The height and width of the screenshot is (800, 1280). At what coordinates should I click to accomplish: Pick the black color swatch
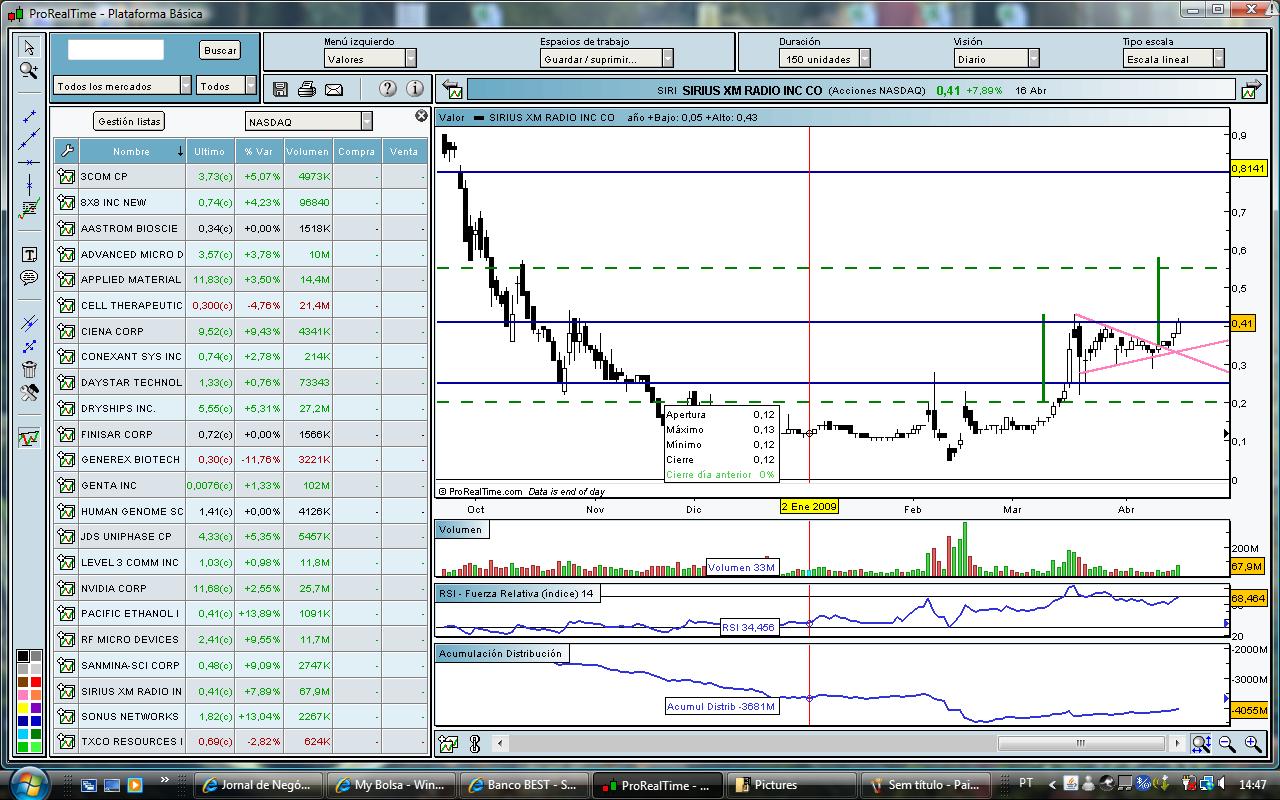23,657
